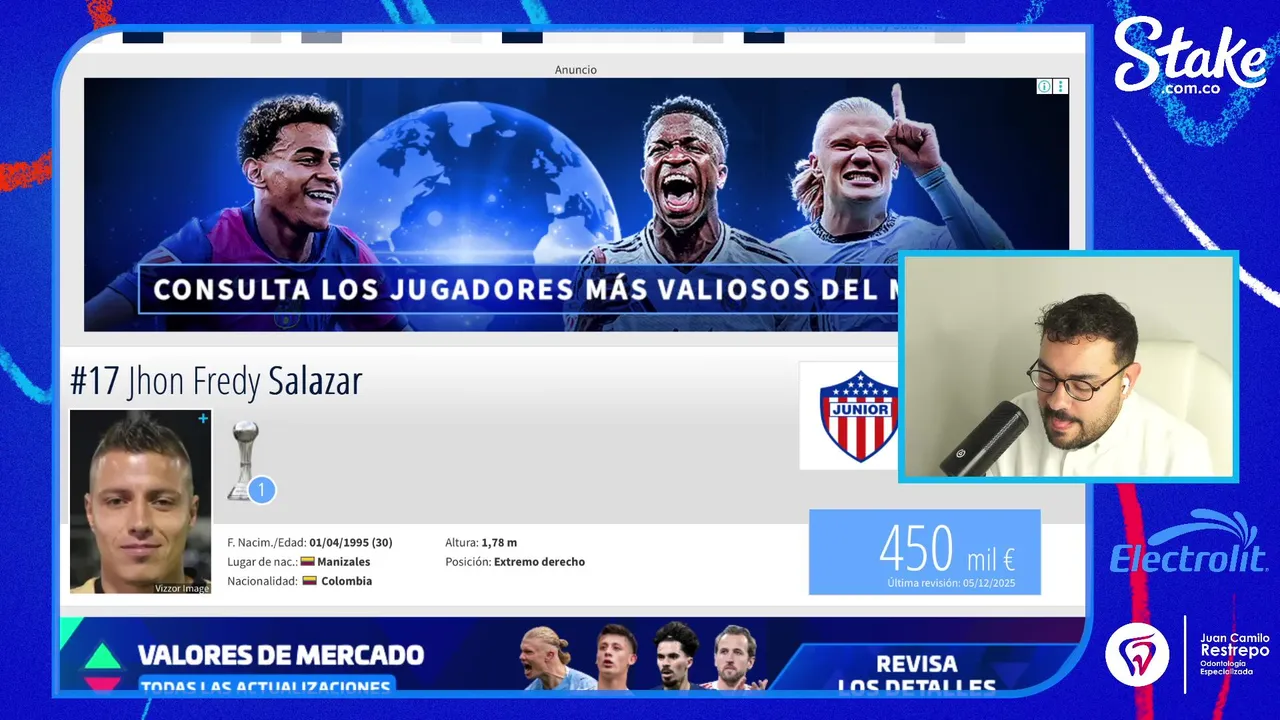Click the green up arrow on the Valores banner

point(102,655)
